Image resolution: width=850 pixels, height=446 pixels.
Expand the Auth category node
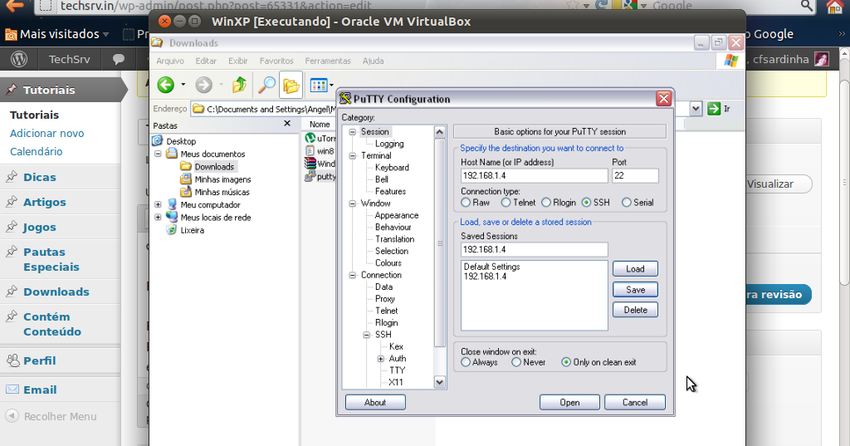(381, 358)
